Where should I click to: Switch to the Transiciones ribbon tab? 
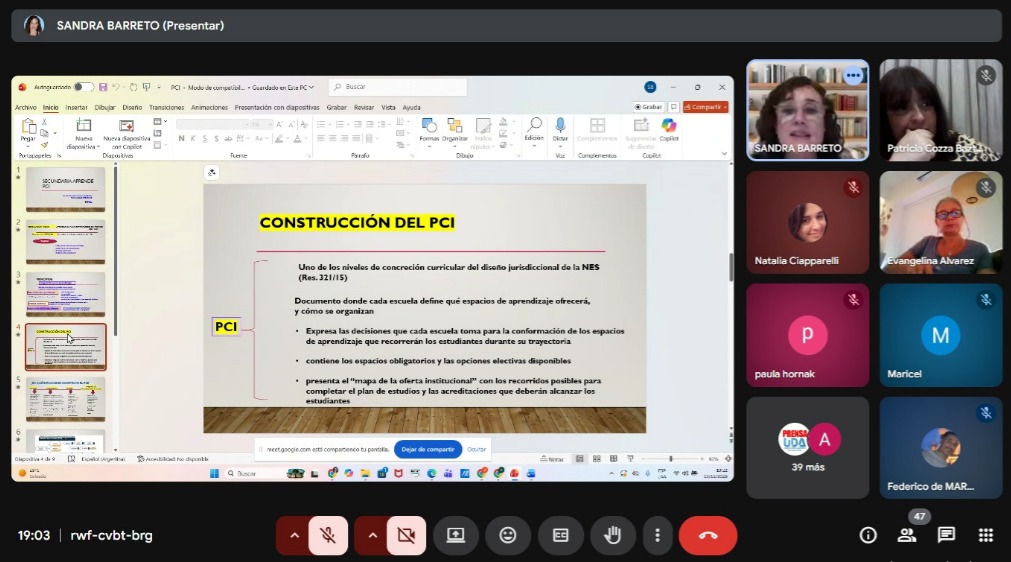166,107
